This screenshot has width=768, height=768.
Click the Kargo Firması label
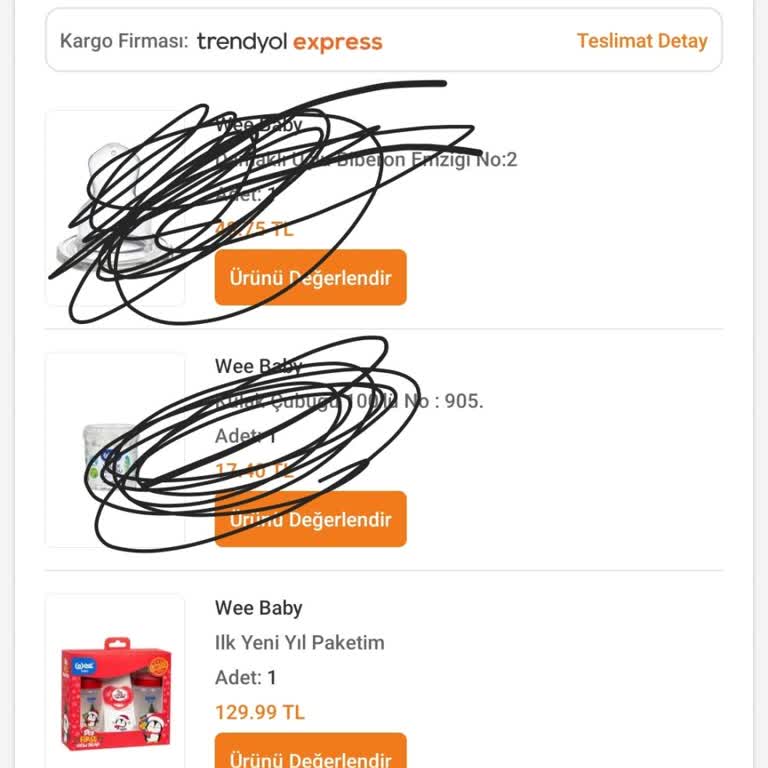pyautogui.click(x=124, y=41)
